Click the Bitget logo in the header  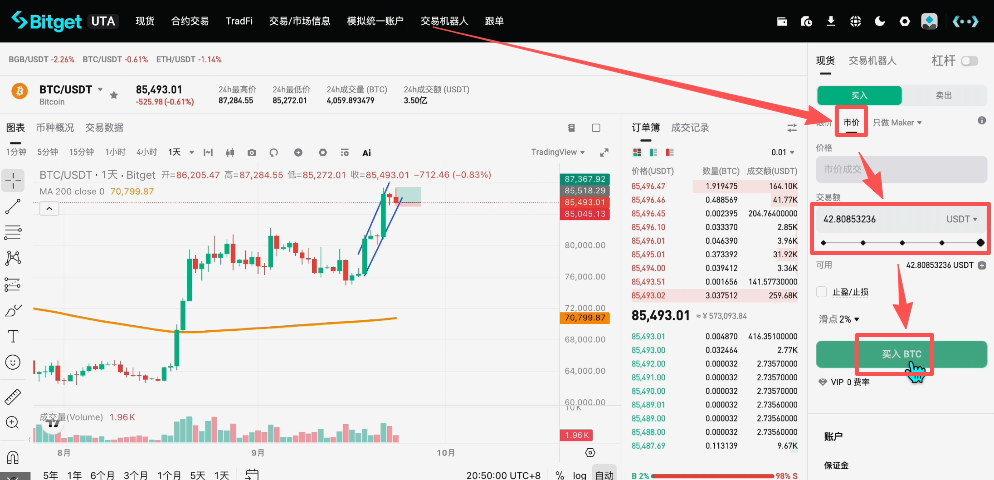pos(46,21)
